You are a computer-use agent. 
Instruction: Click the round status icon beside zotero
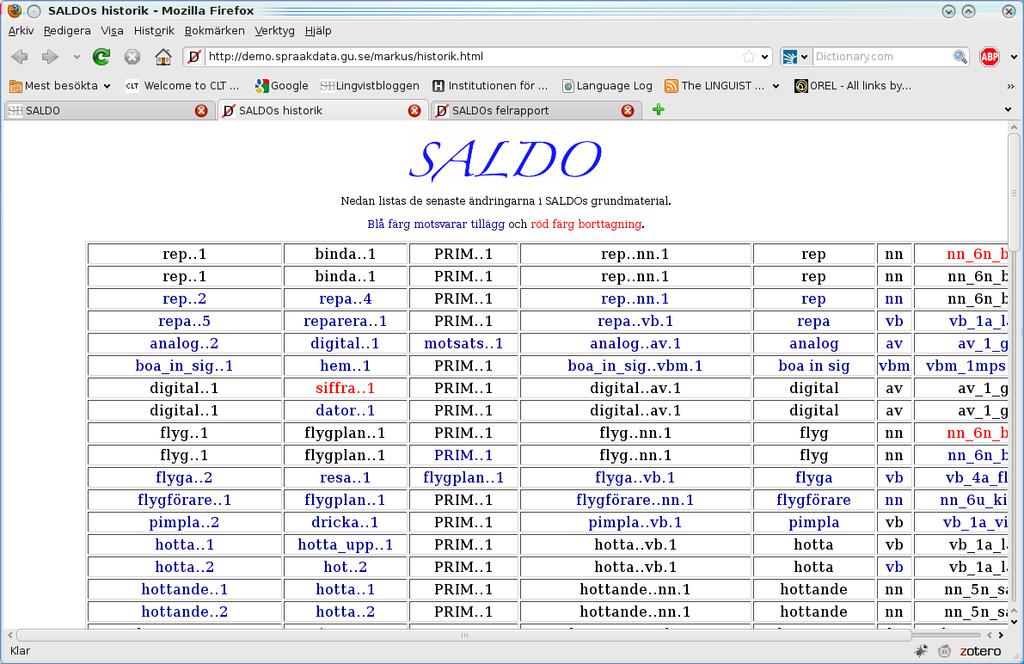[x=944, y=650]
